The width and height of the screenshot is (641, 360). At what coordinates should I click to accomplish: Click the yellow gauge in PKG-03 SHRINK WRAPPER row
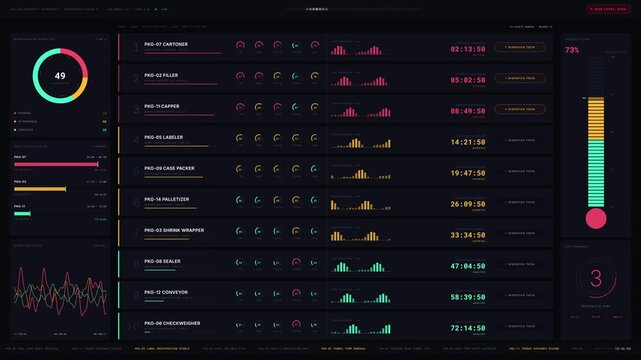pyautogui.click(x=296, y=231)
